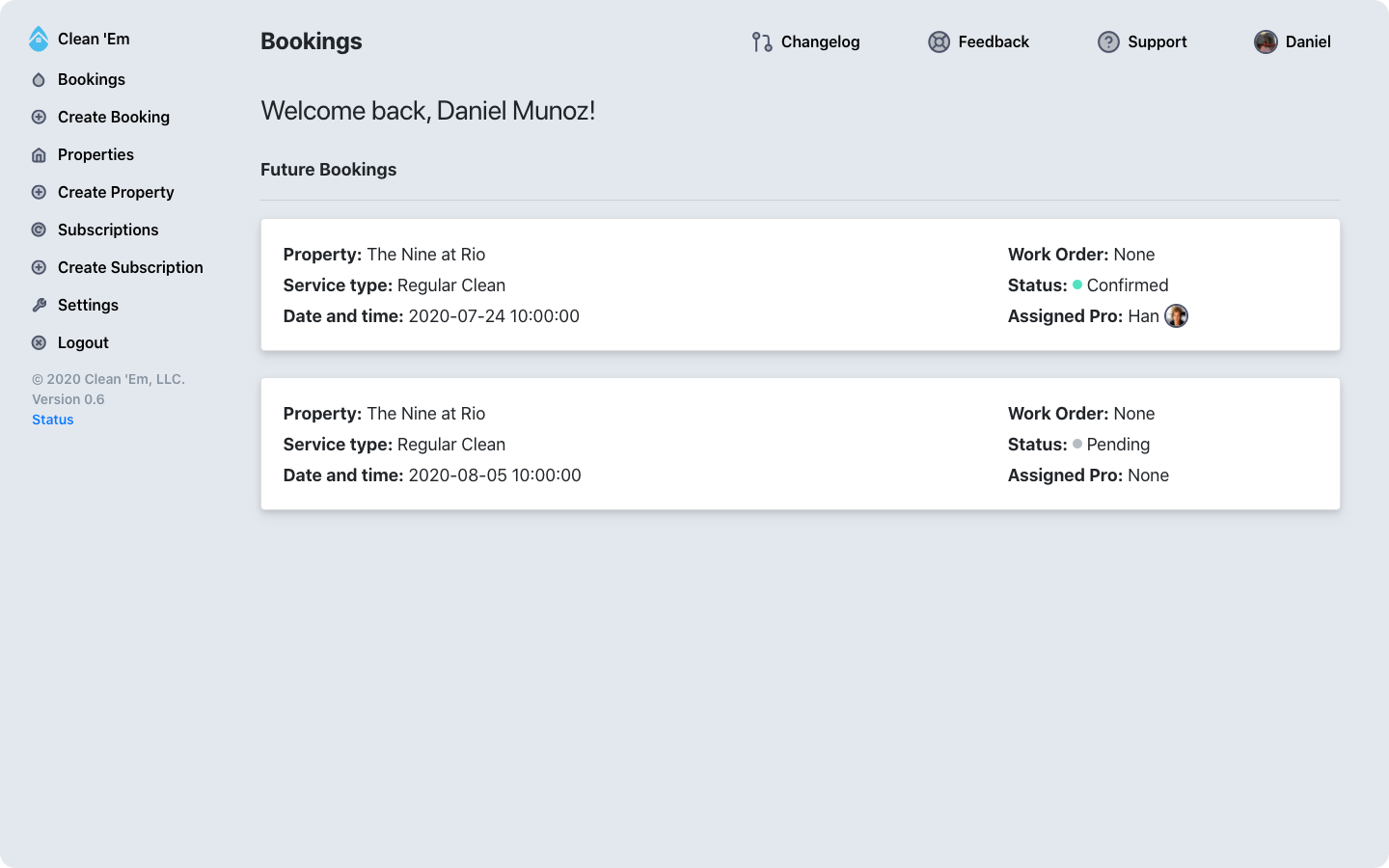Viewport: 1389px width, 868px height.
Task: Click the plus icon beside Create Property
Action: [x=39, y=192]
